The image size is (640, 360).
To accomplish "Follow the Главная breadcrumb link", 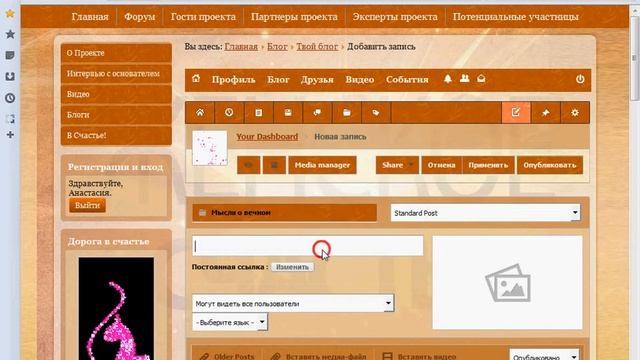I will 241,47.
